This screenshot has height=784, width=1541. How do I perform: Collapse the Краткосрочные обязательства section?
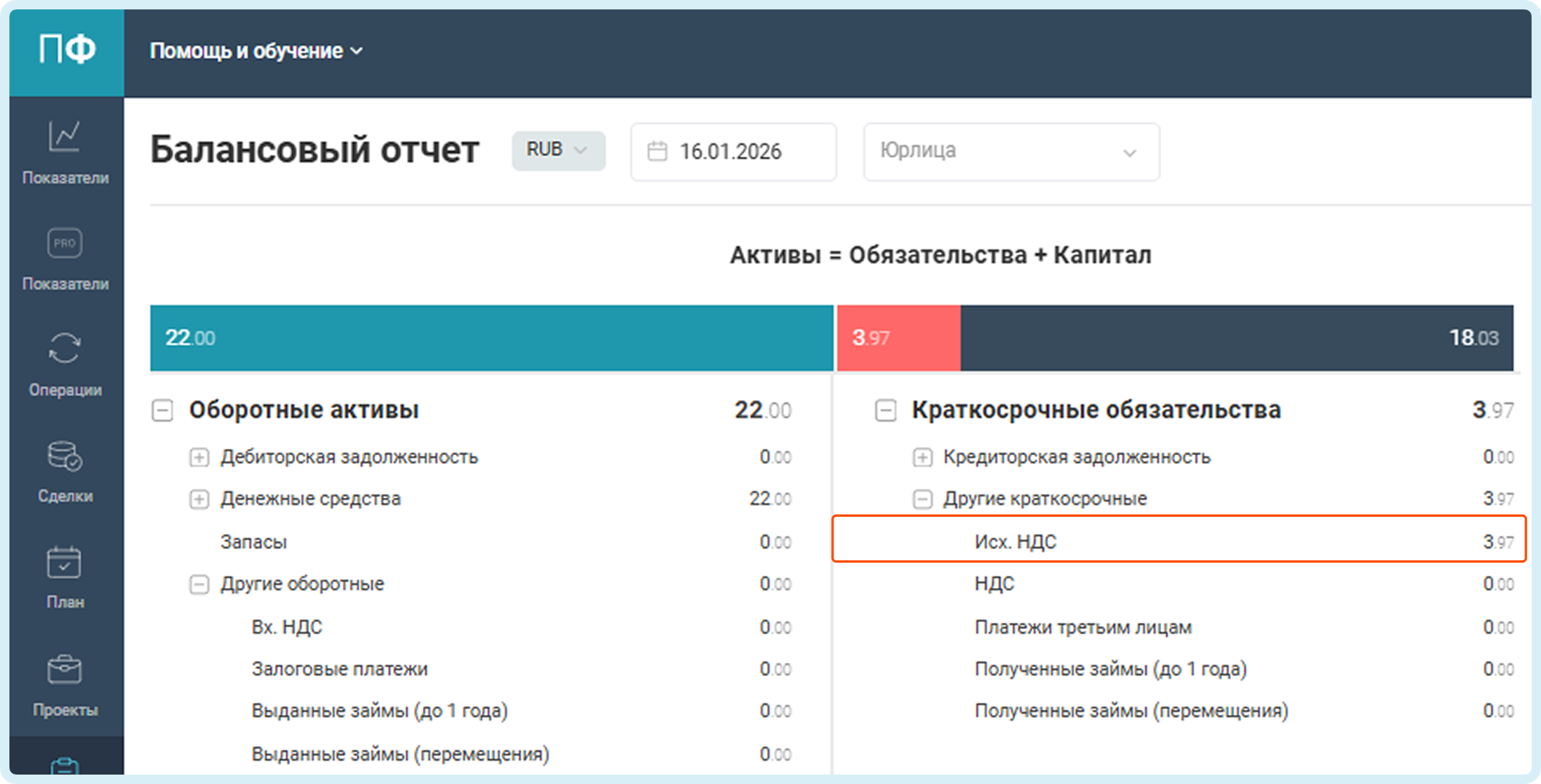885,411
